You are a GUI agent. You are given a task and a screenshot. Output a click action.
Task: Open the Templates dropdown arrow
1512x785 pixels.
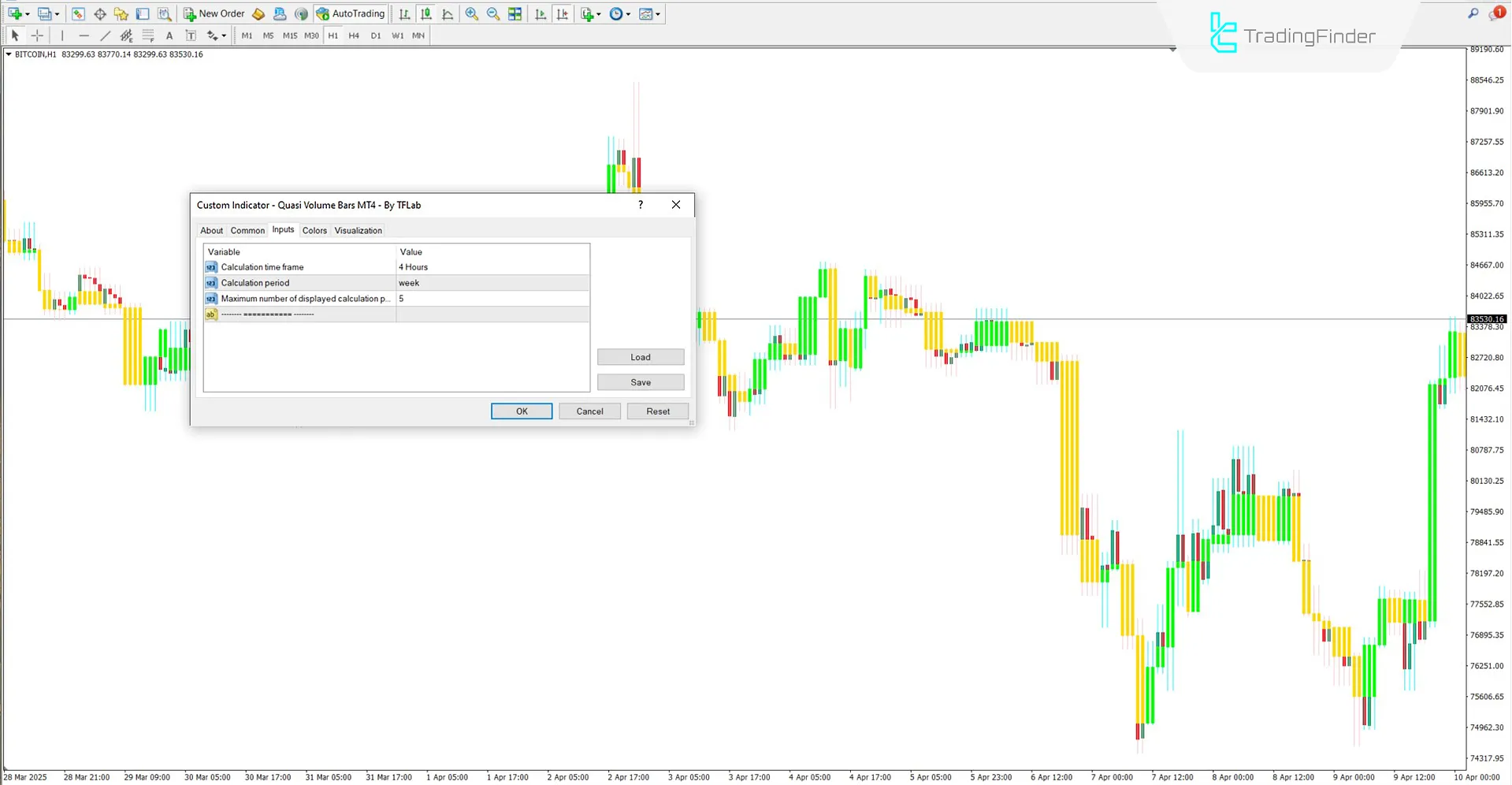[x=659, y=13]
